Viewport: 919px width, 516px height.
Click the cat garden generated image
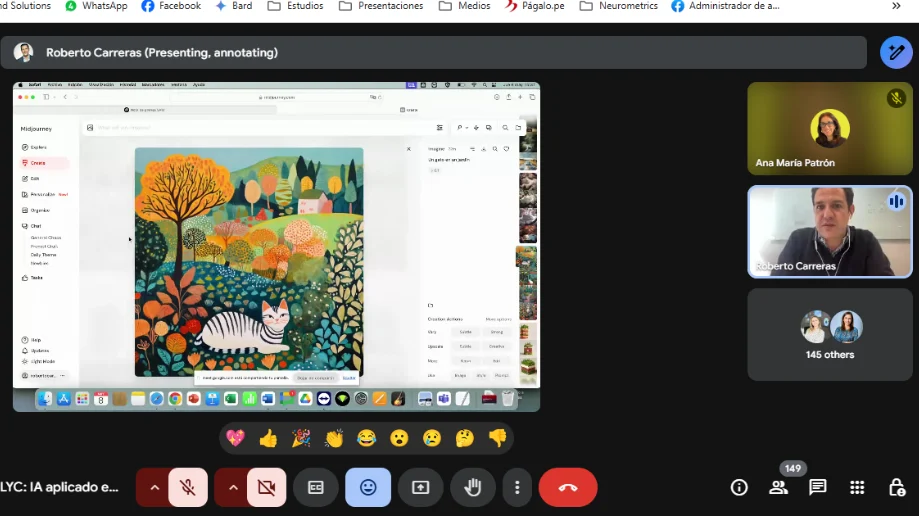(249, 262)
